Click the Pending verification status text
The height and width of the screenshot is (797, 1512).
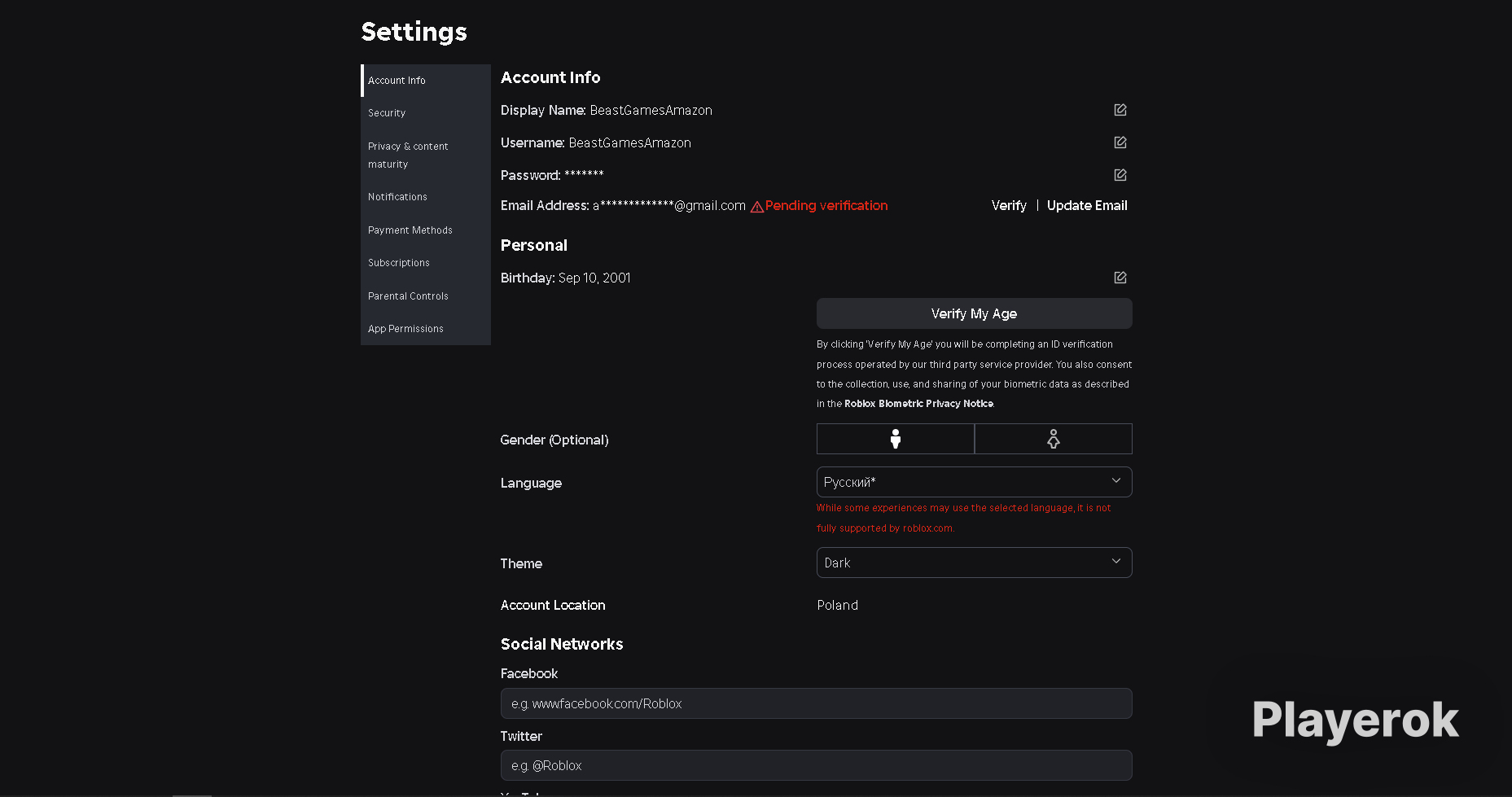point(826,205)
